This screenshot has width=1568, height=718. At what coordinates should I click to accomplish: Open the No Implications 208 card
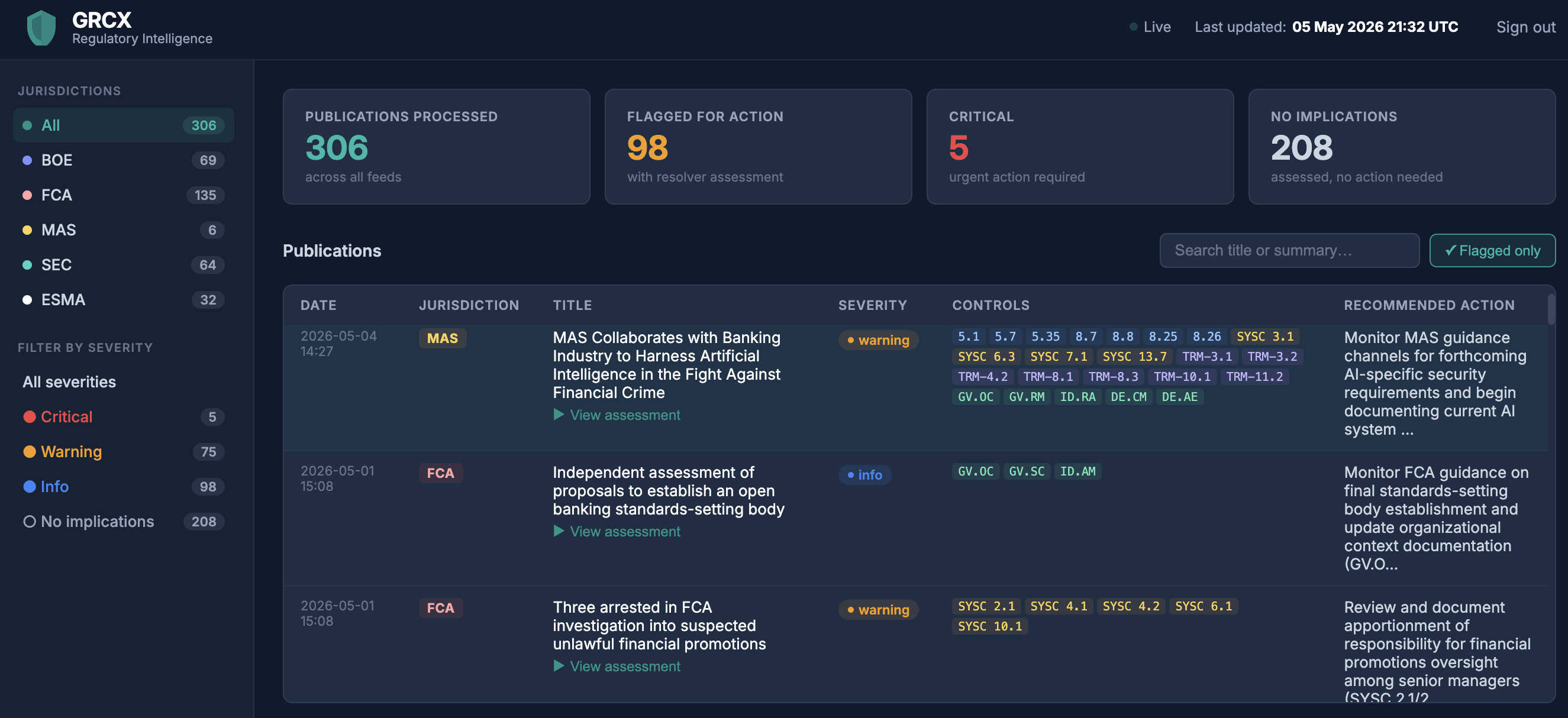coord(1402,147)
